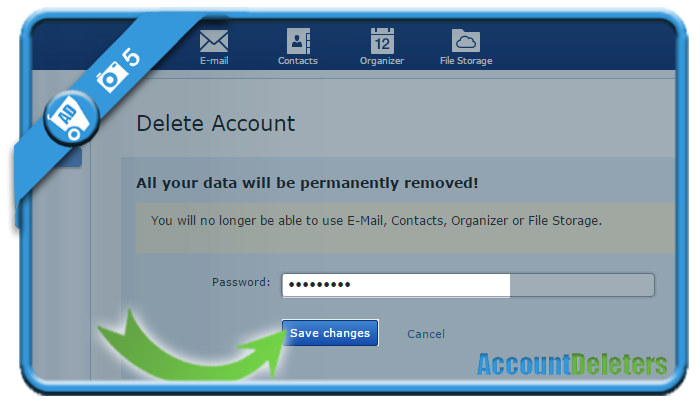Click the permanently removed warning text
This screenshot has width=700, height=407.
pyautogui.click(x=307, y=183)
